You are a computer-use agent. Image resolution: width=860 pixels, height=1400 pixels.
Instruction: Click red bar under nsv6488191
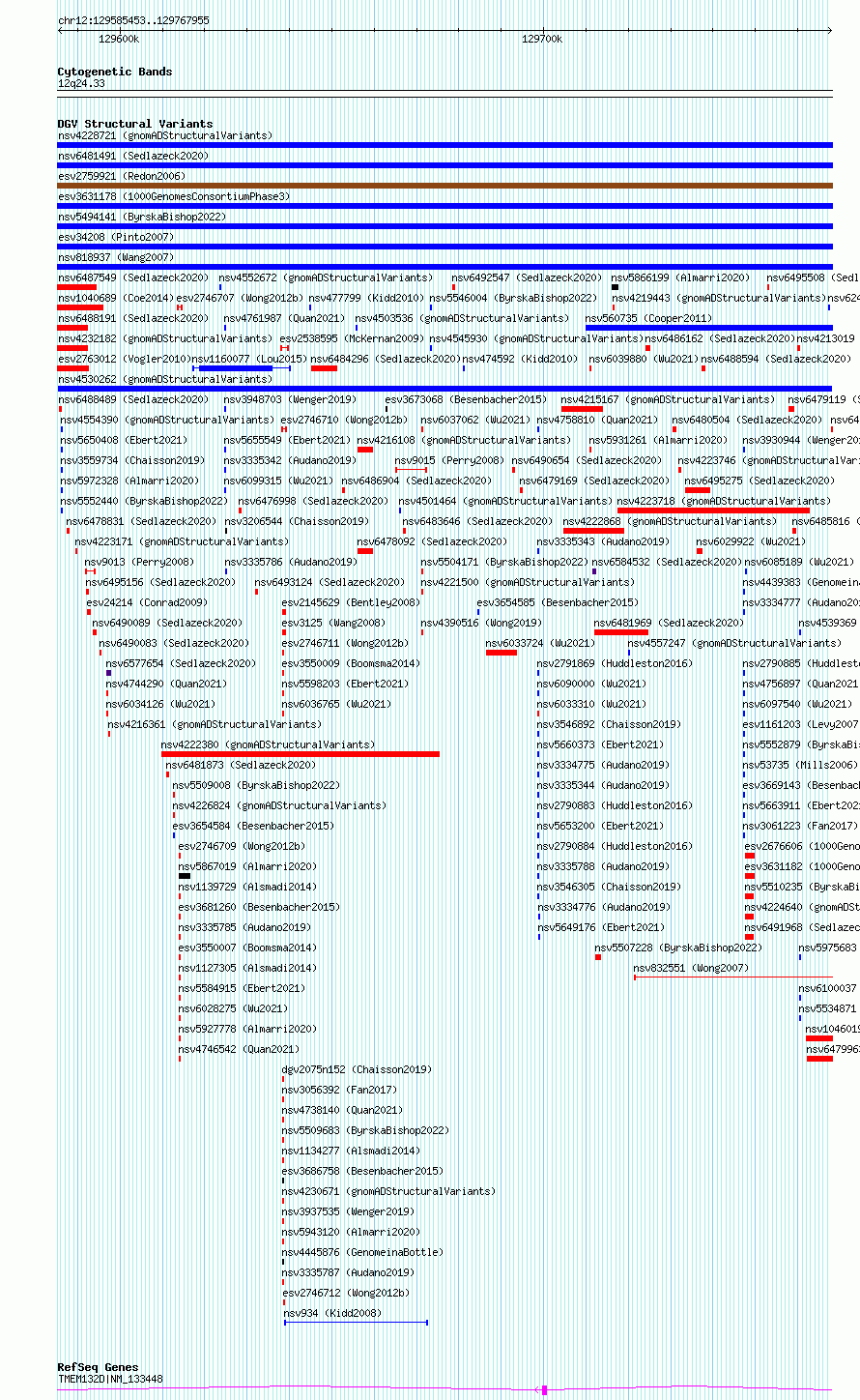(x=72, y=328)
